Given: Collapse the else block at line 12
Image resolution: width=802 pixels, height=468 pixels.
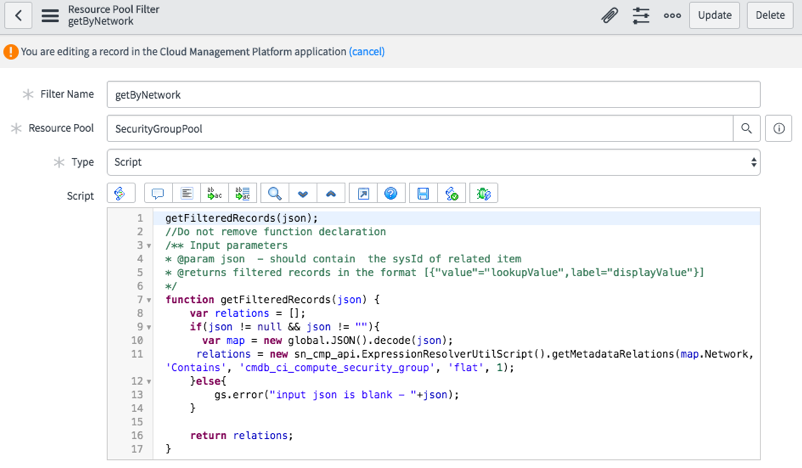Looking at the screenshot, I should click(149, 382).
